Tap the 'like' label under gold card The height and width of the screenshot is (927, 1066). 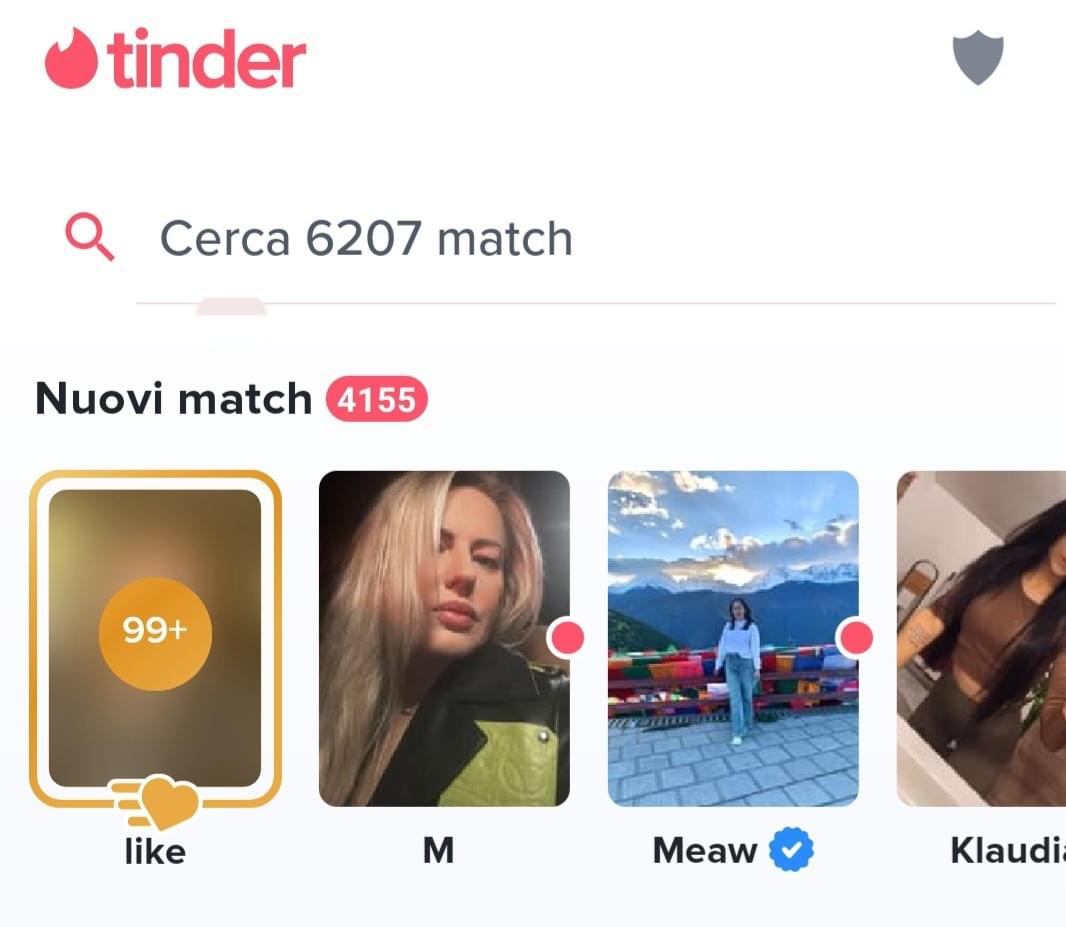coord(155,851)
